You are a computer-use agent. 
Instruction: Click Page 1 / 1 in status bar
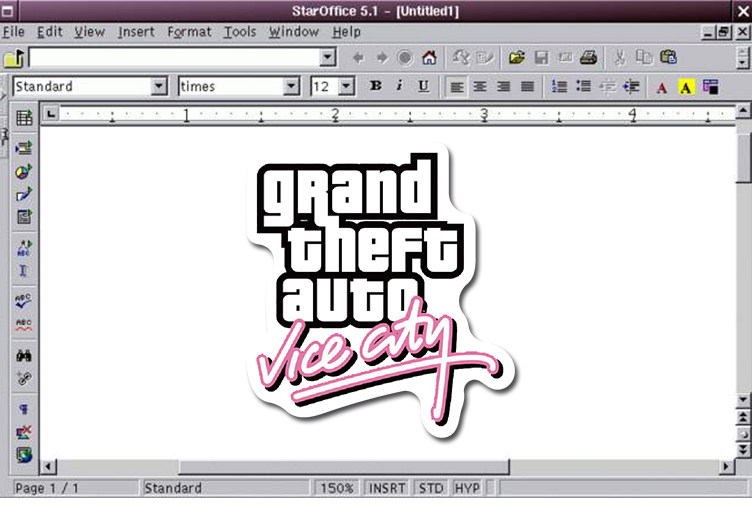pos(47,488)
